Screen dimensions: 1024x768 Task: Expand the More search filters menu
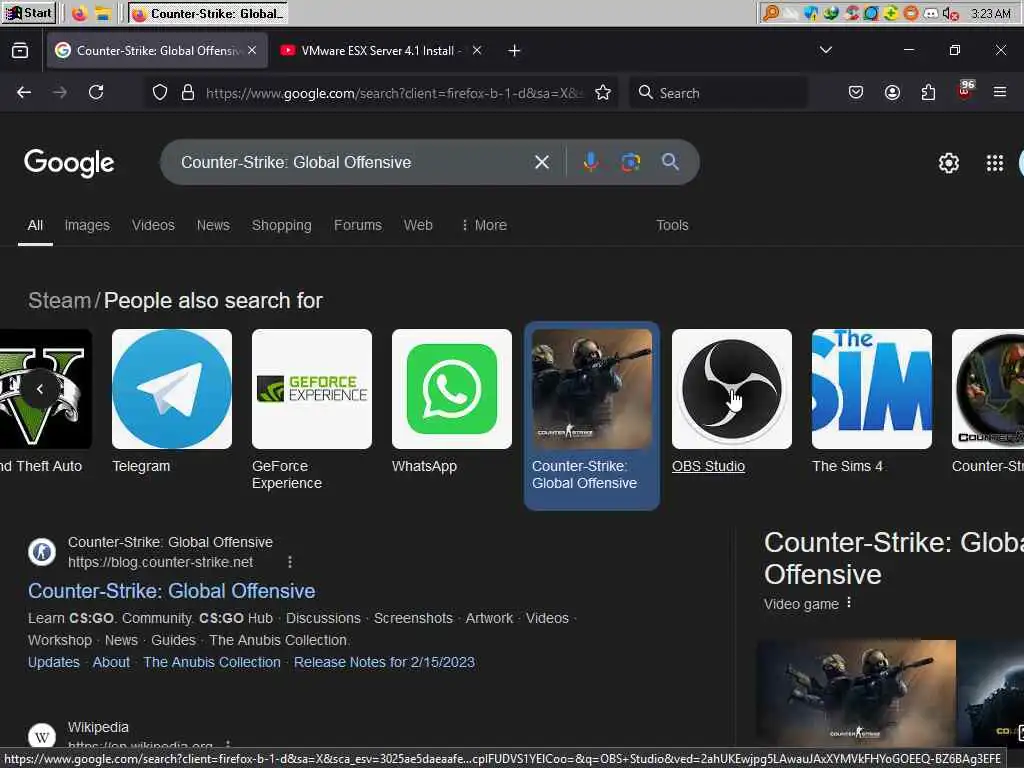point(484,225)
